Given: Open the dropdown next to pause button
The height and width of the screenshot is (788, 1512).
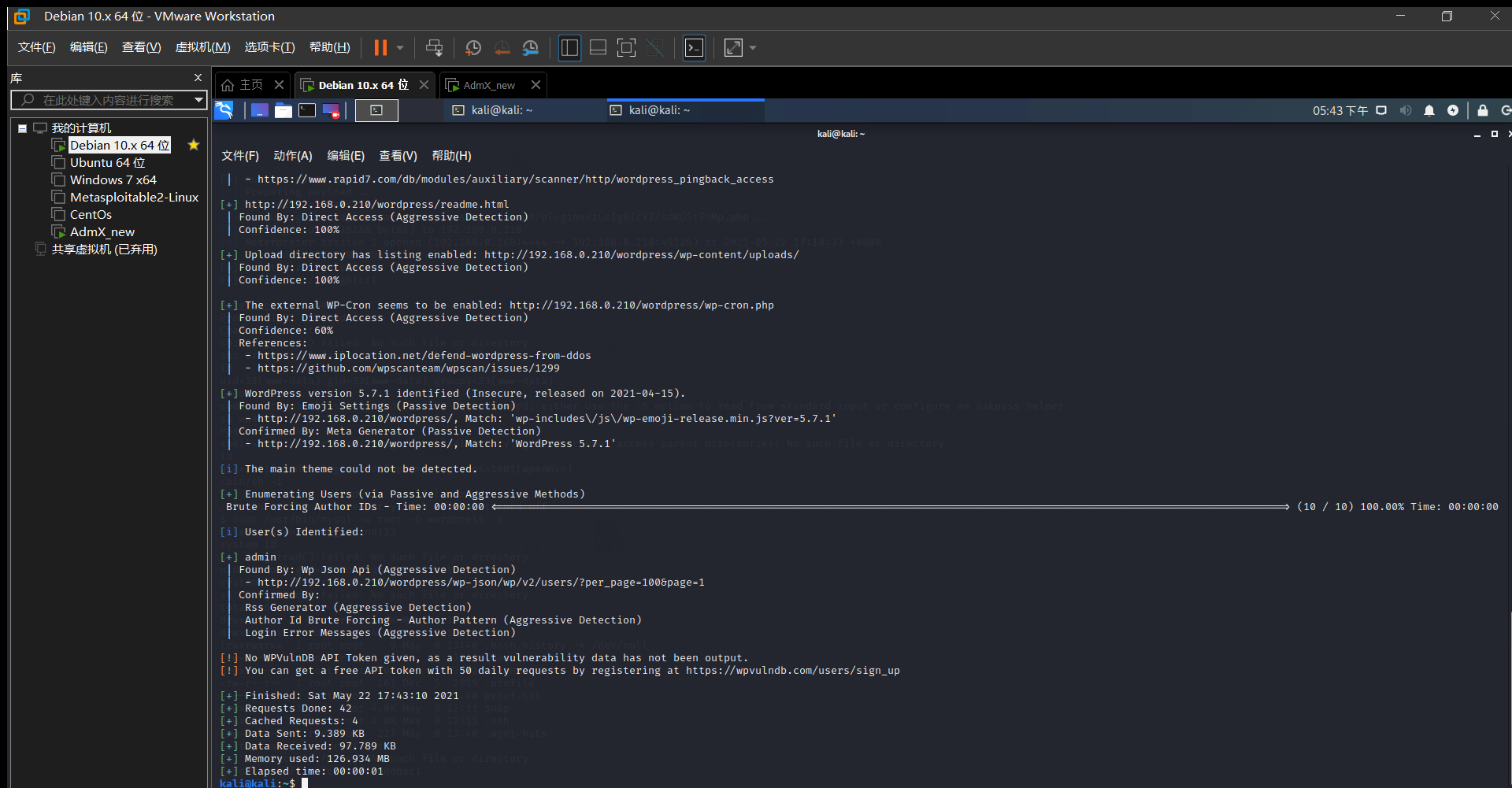Looking at the screenshot, I should click(x=400, y=48).
